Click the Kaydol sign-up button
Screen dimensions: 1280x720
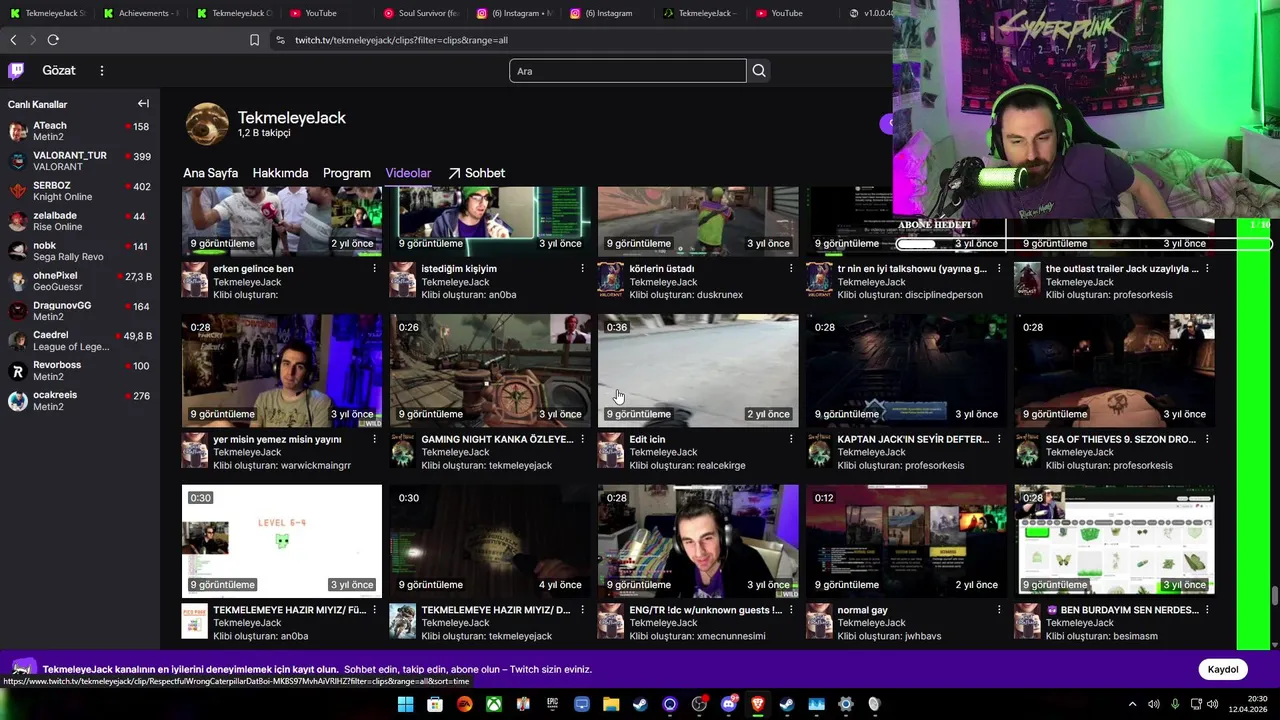pos(1223,669)
